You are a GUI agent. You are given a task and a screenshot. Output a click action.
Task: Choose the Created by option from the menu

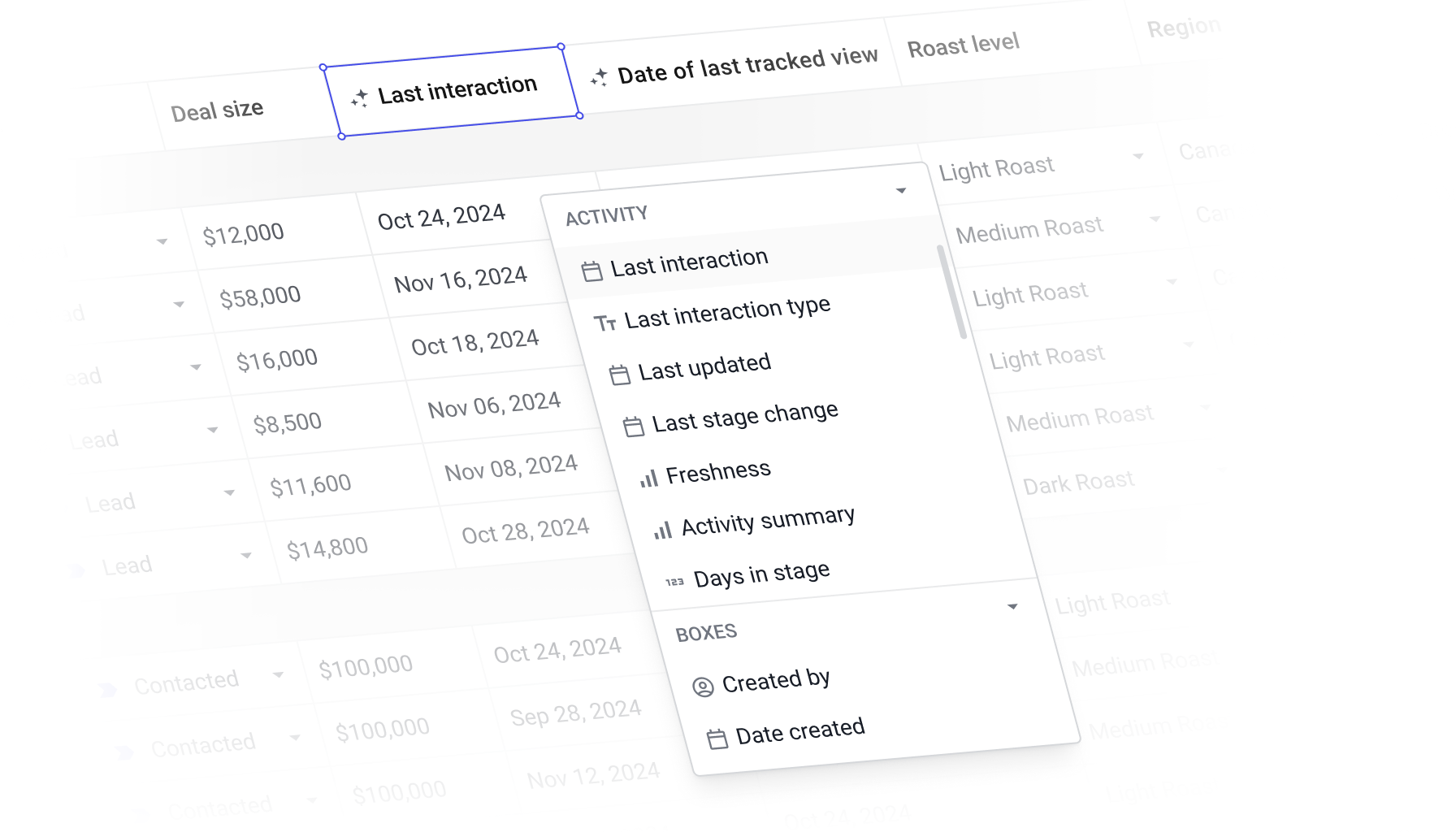[774, 679]
